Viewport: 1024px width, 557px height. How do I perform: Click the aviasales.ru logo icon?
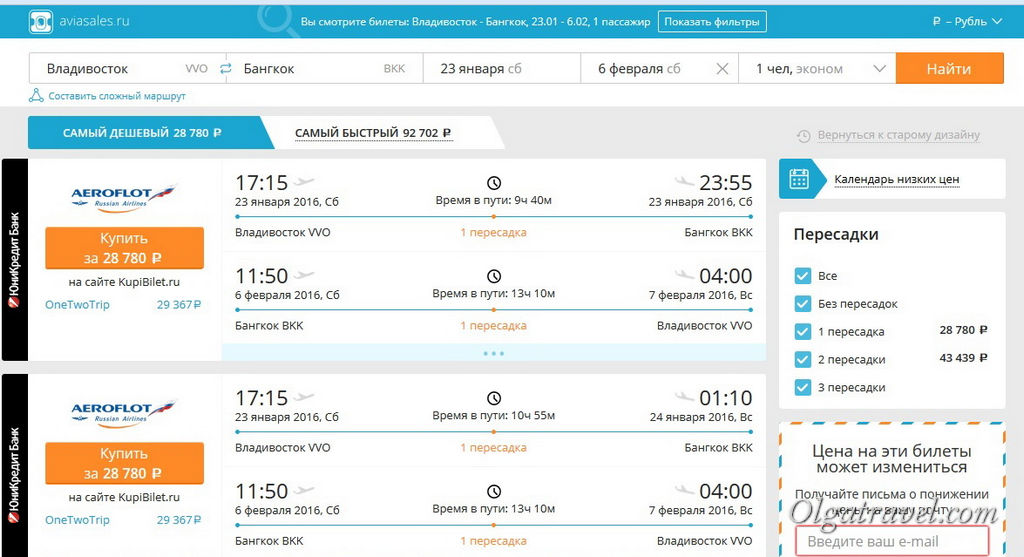click(41, 21)
